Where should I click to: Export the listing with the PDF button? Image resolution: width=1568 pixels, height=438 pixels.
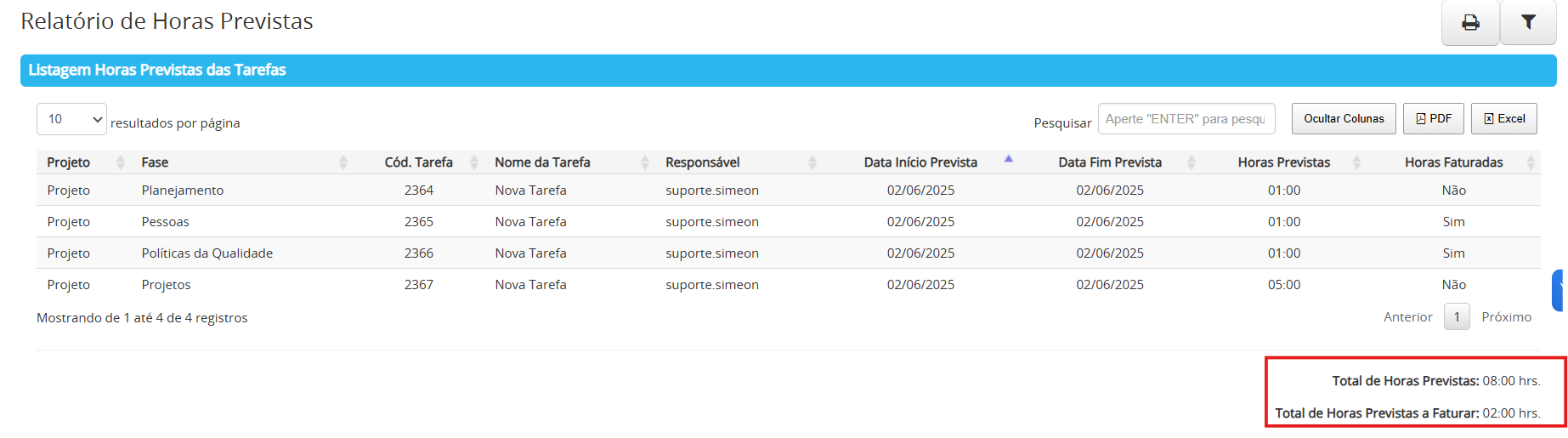tap(1434, 119)
